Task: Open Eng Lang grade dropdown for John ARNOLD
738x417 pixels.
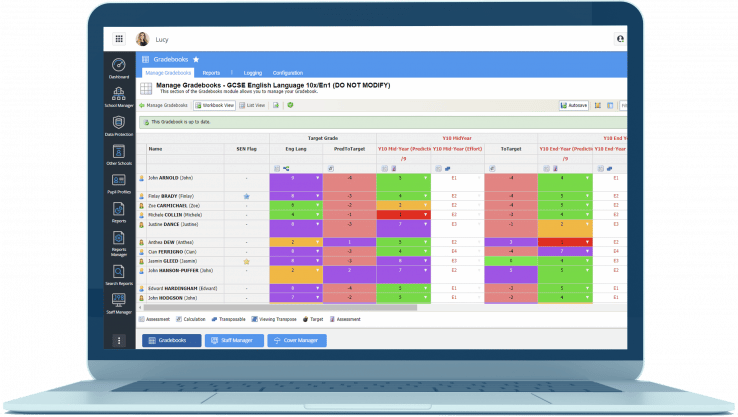Action: click(x=319, y=178)
